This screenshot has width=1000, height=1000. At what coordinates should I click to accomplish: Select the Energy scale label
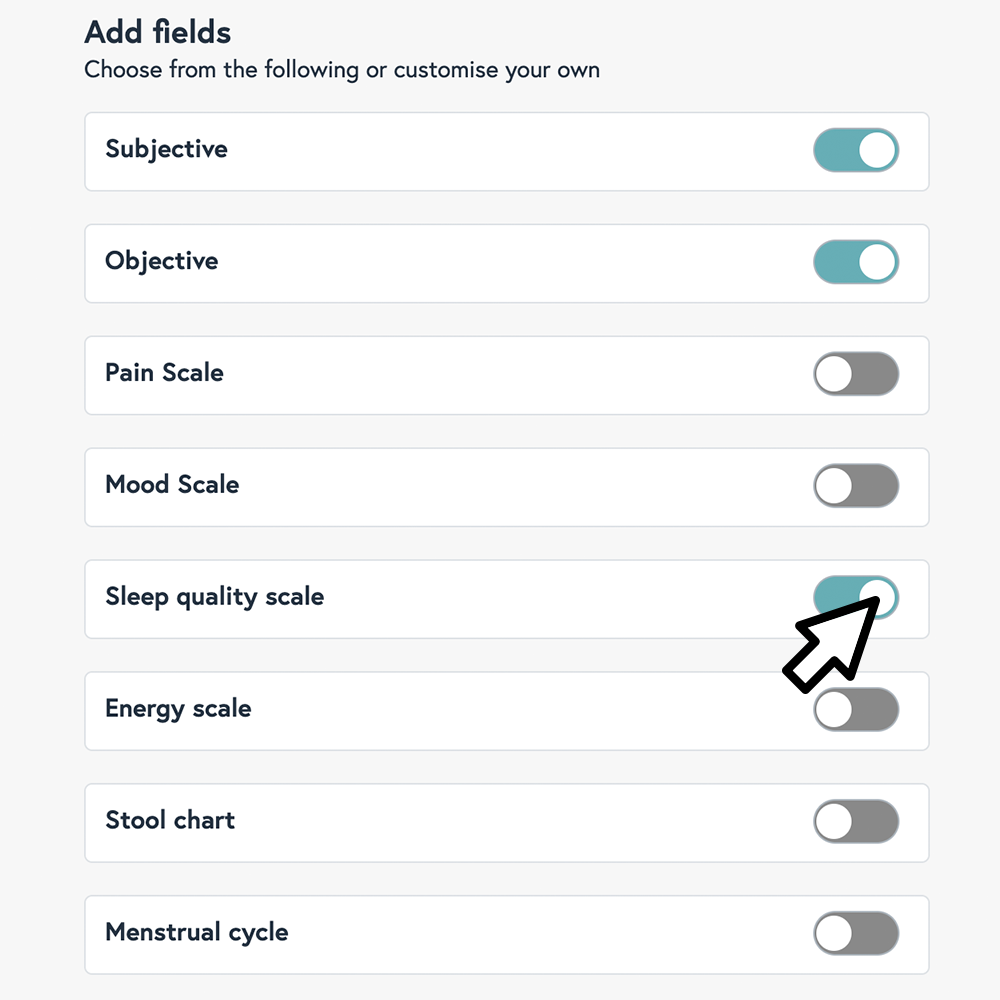178,710
